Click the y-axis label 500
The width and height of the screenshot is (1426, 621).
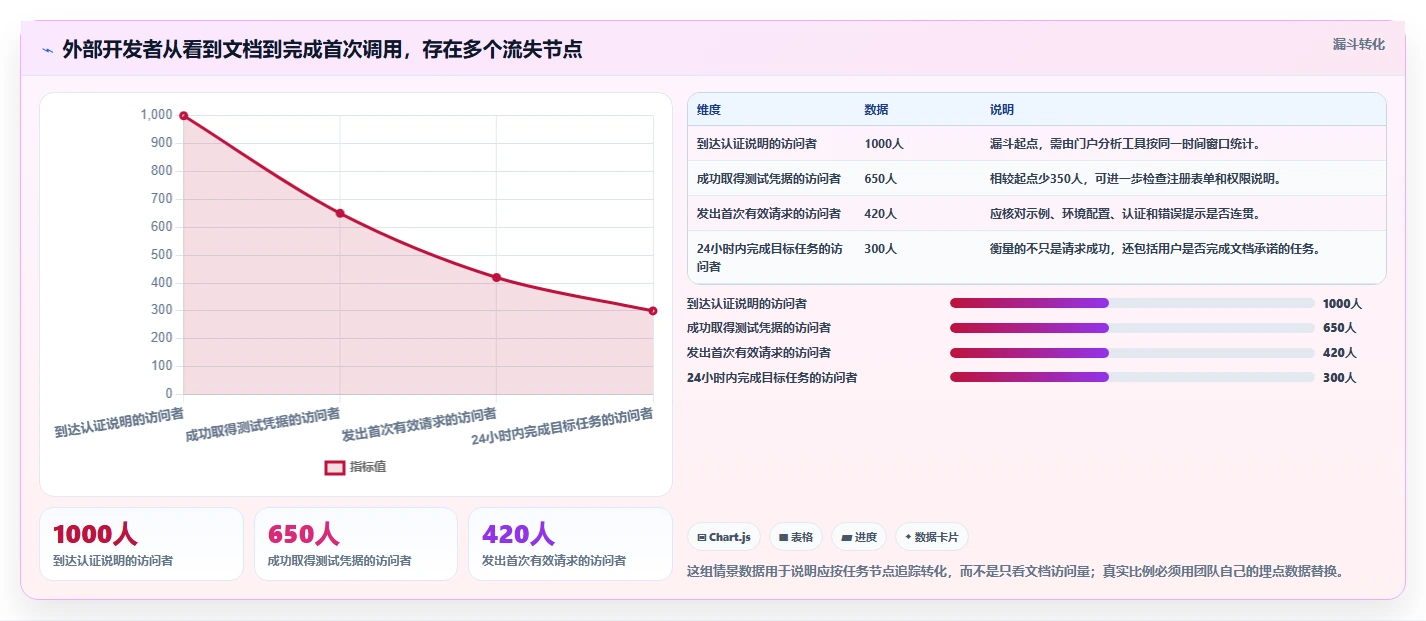(161, 254)
